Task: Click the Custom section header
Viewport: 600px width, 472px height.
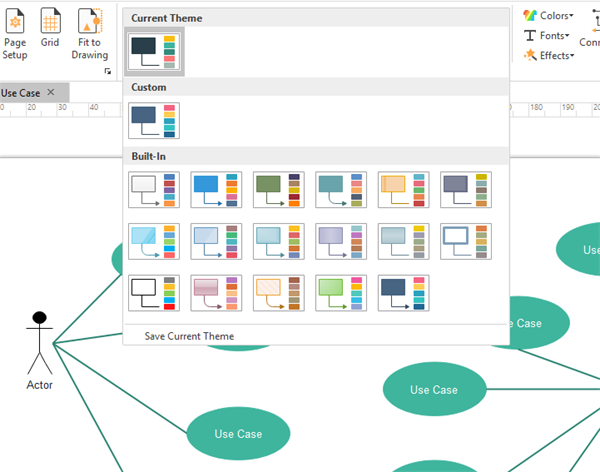Action: 316,87
